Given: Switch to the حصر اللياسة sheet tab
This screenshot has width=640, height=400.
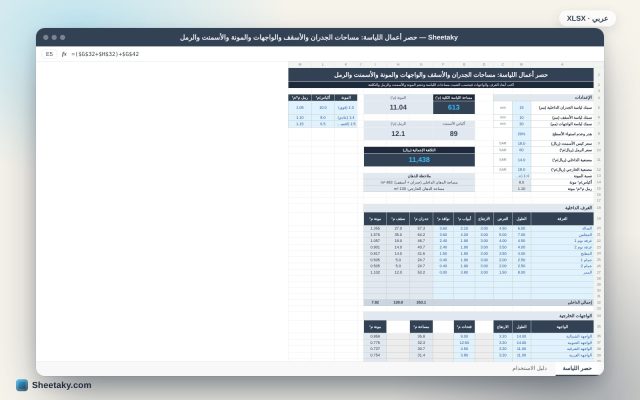Looking at the screenshot, I should point(577,368).
